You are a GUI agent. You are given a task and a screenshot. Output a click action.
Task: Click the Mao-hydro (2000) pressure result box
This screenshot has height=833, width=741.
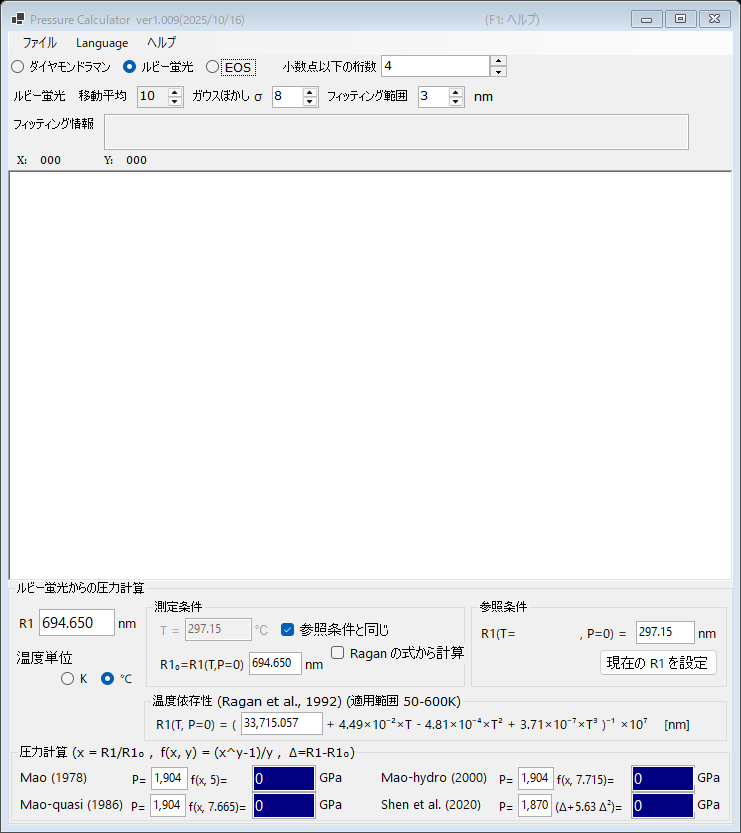coord(662,779)
